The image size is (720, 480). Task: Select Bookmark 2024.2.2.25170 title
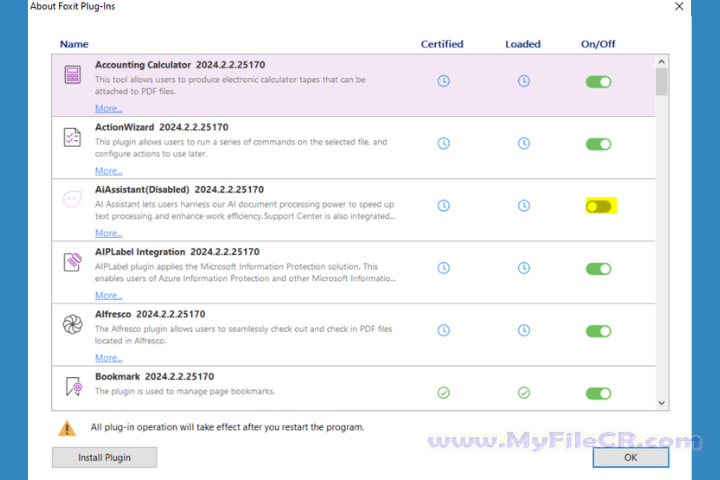[154, 377]
